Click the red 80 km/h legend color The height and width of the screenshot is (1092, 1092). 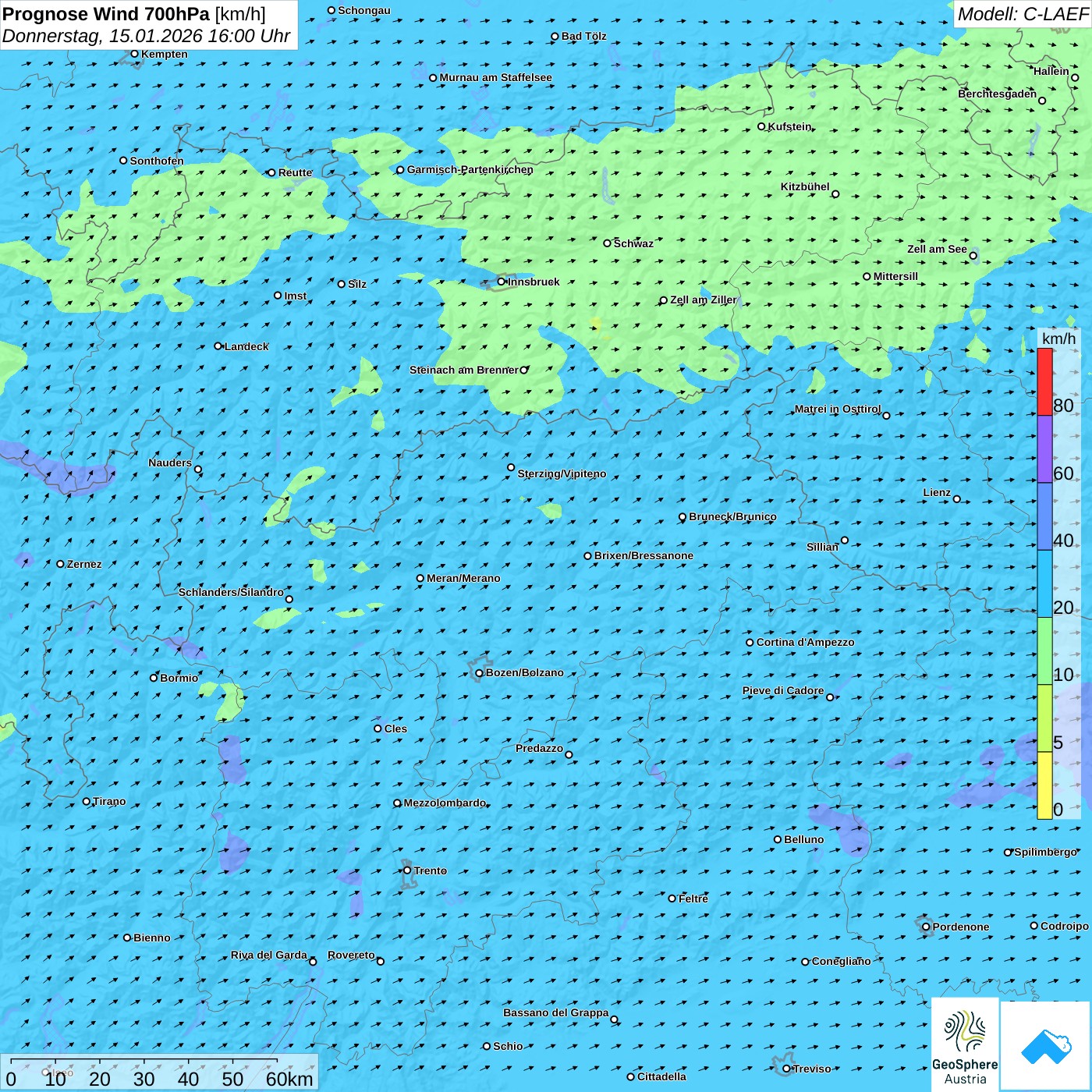[x=1044, y=381]
